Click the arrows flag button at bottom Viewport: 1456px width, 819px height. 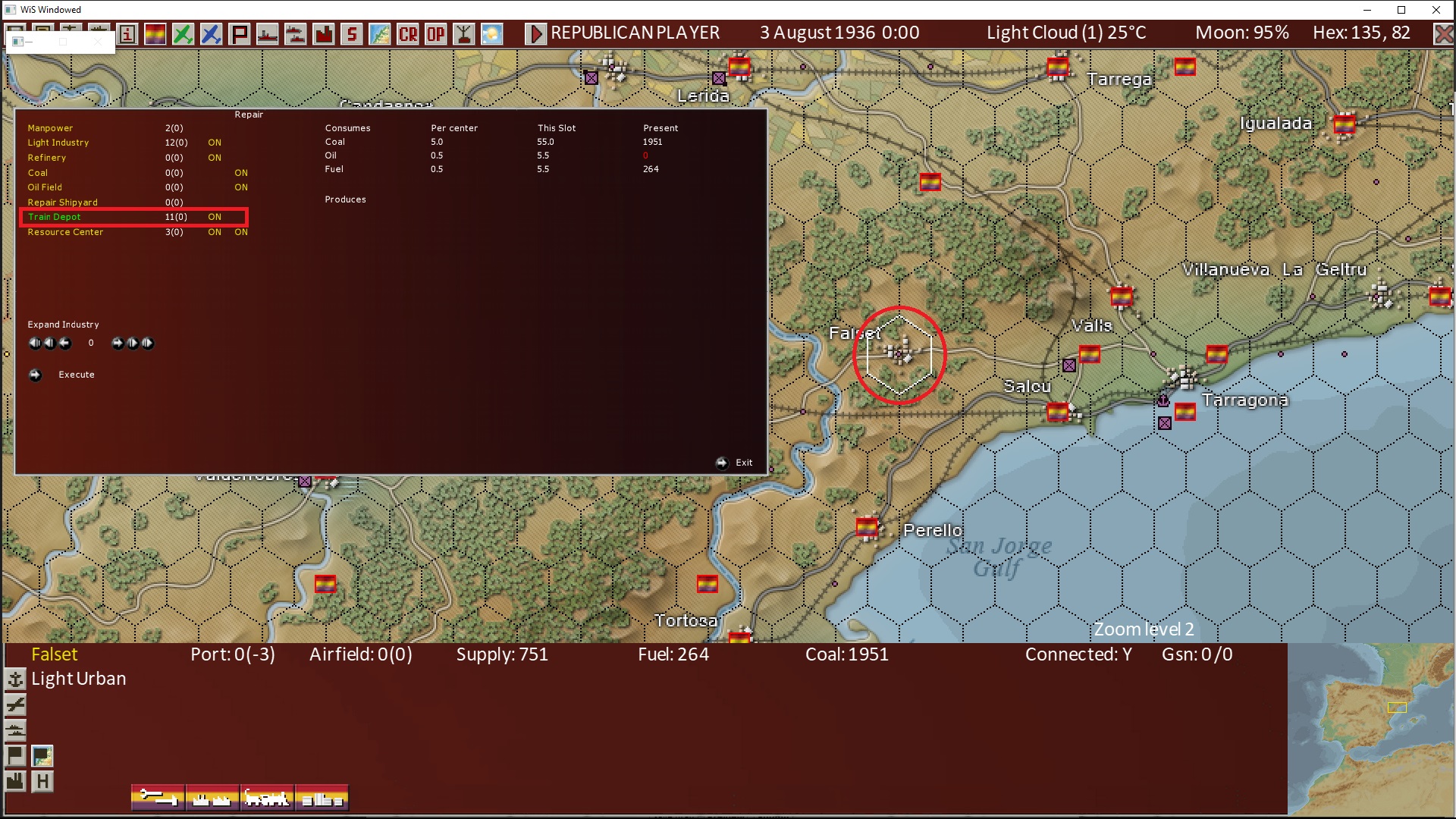(158, 798)
